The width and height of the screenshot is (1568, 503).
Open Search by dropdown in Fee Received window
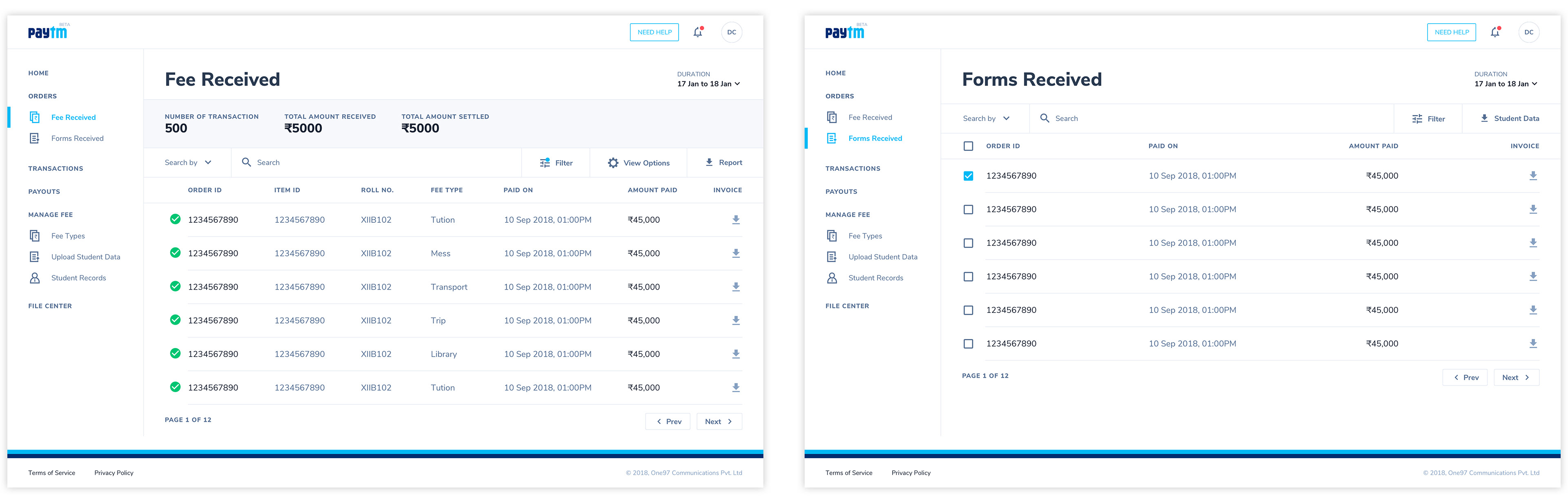pyautogui.click(x=187, y=162)
